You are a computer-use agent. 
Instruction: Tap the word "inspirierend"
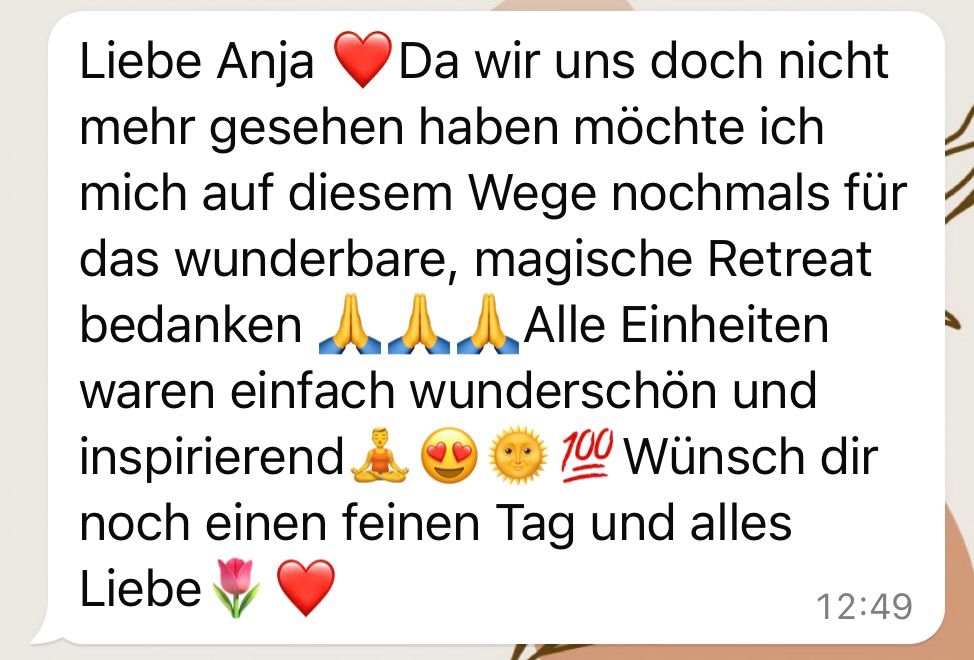[x=211, y=456]
